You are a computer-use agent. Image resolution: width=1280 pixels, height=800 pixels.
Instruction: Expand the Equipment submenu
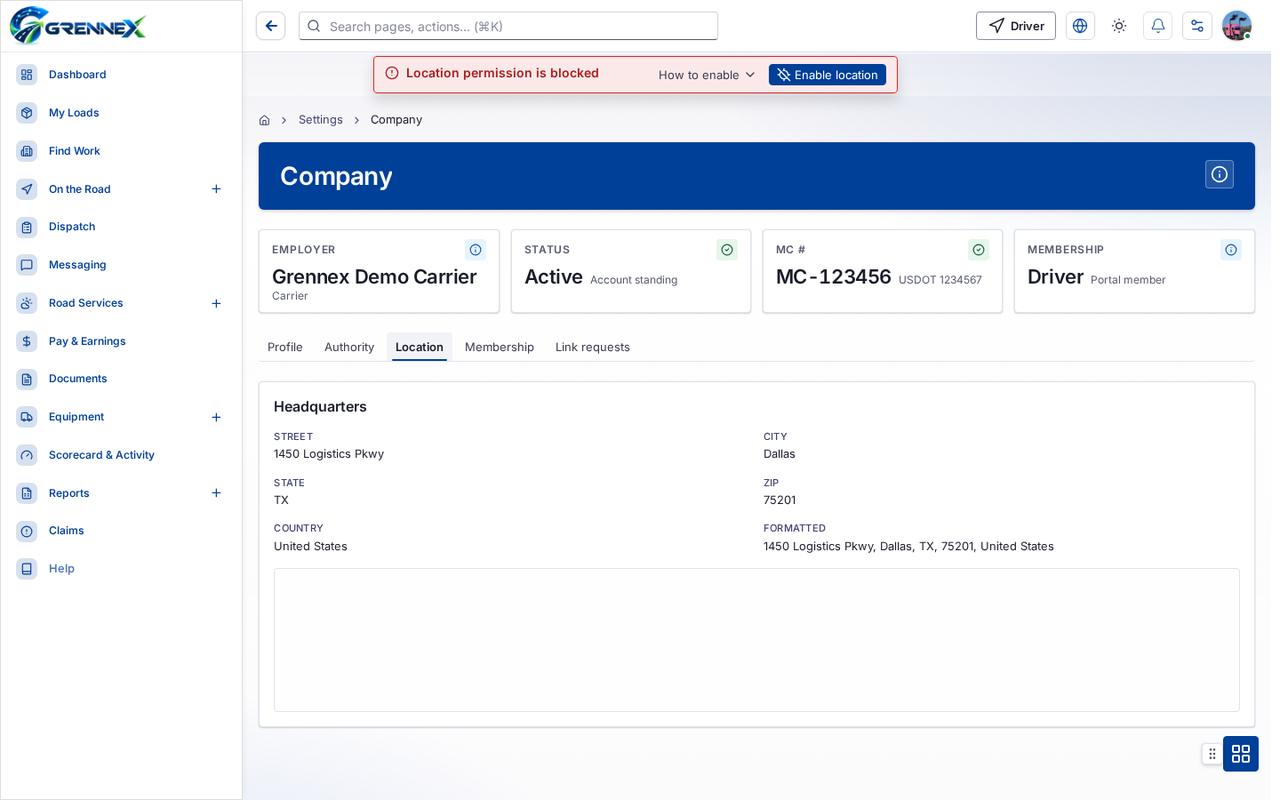216,417
